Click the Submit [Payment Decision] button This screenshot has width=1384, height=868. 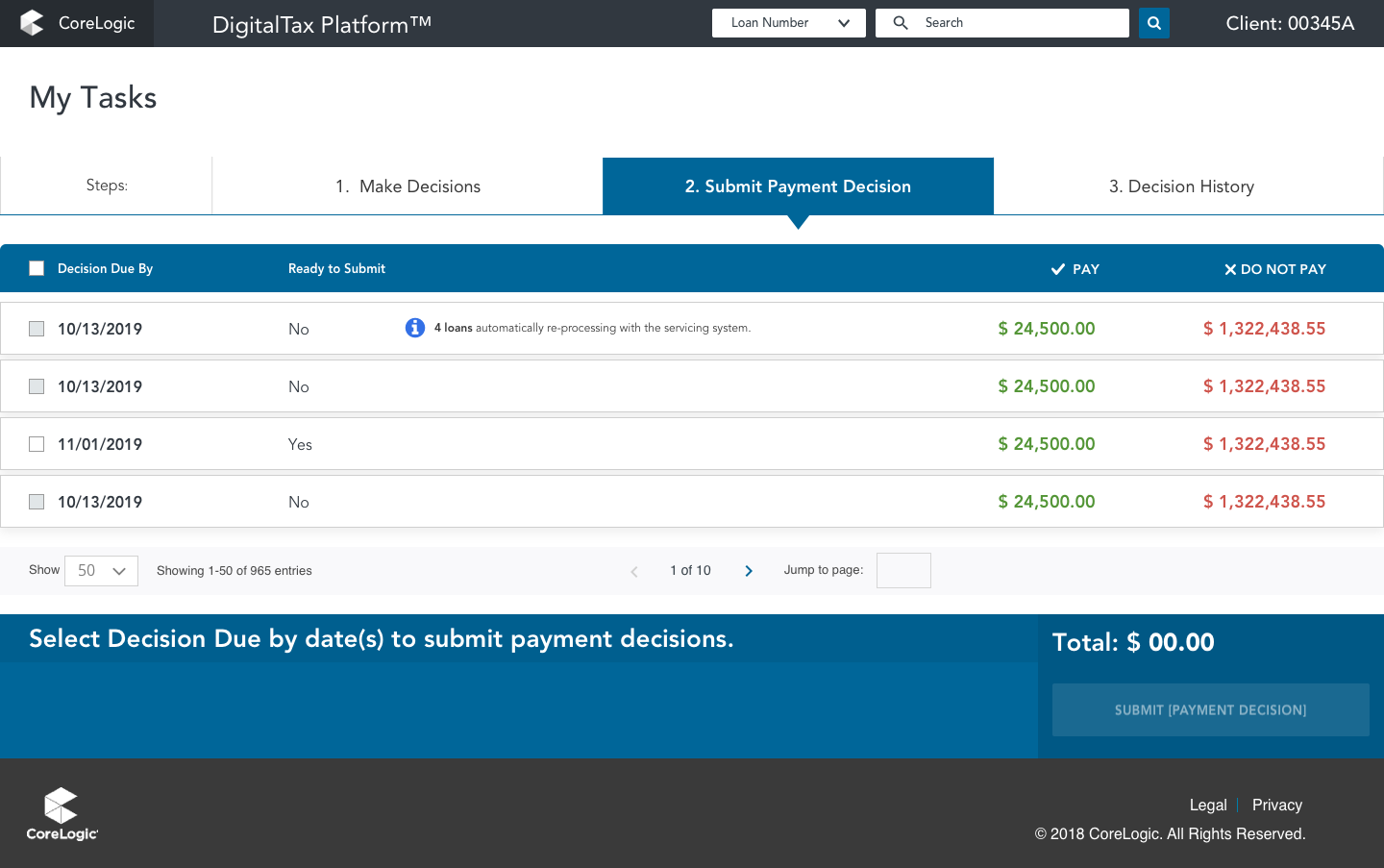click(x=1211, y=710)
